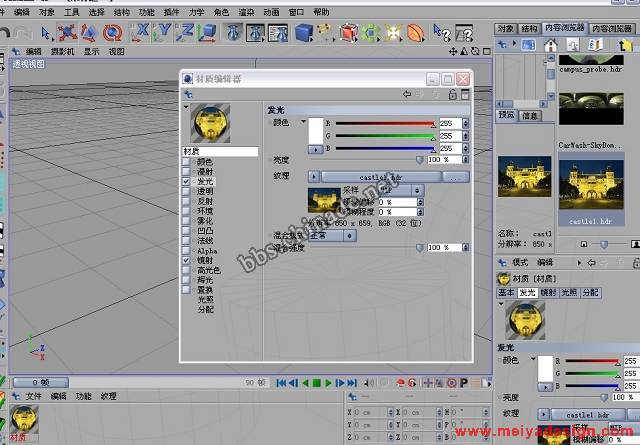Image resolution: width=640 pixels, height=445 pixels.
Task: Enable the 反射 channel checkbox
Action: point(186,201)
